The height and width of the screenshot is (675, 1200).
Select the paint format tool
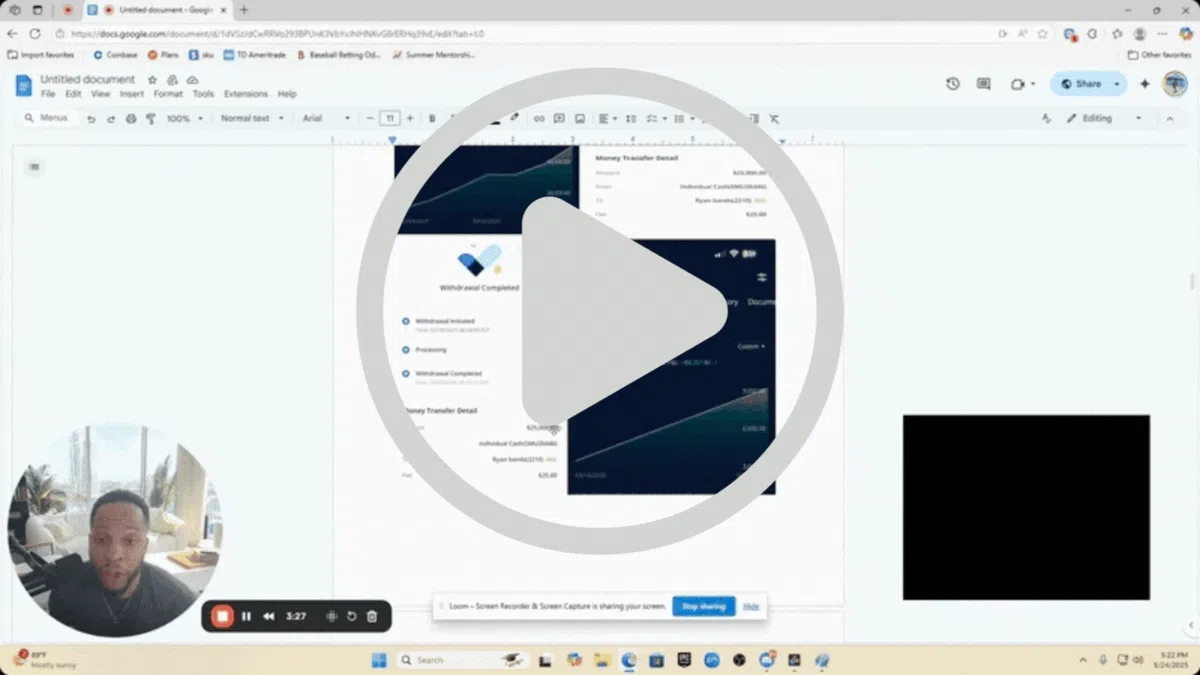[151, 118]
